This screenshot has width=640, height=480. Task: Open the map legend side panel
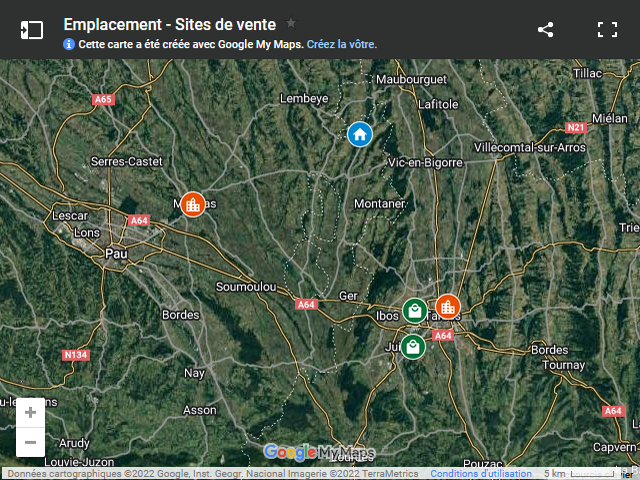32,30
